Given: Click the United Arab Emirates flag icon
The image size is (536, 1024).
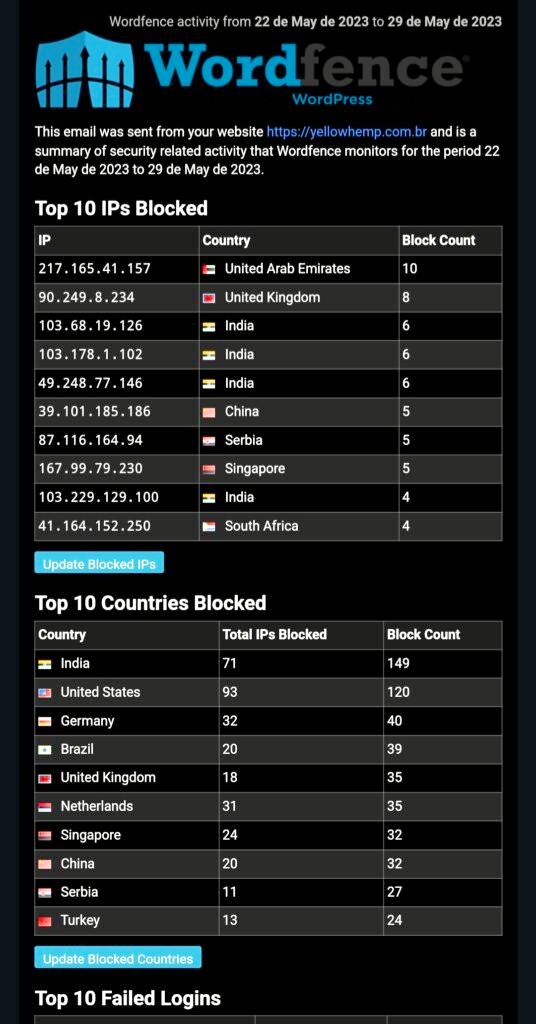Looking at the screenshot, I should coord(209,269).
